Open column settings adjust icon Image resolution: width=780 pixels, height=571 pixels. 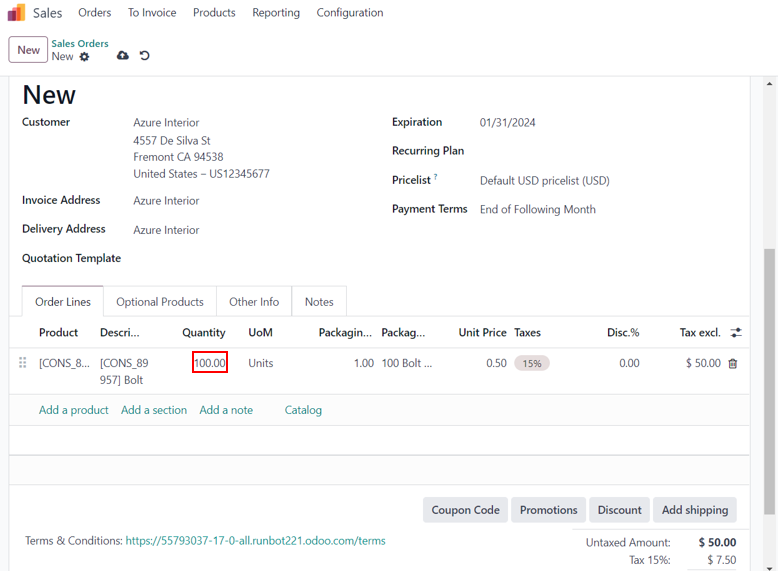736,333
